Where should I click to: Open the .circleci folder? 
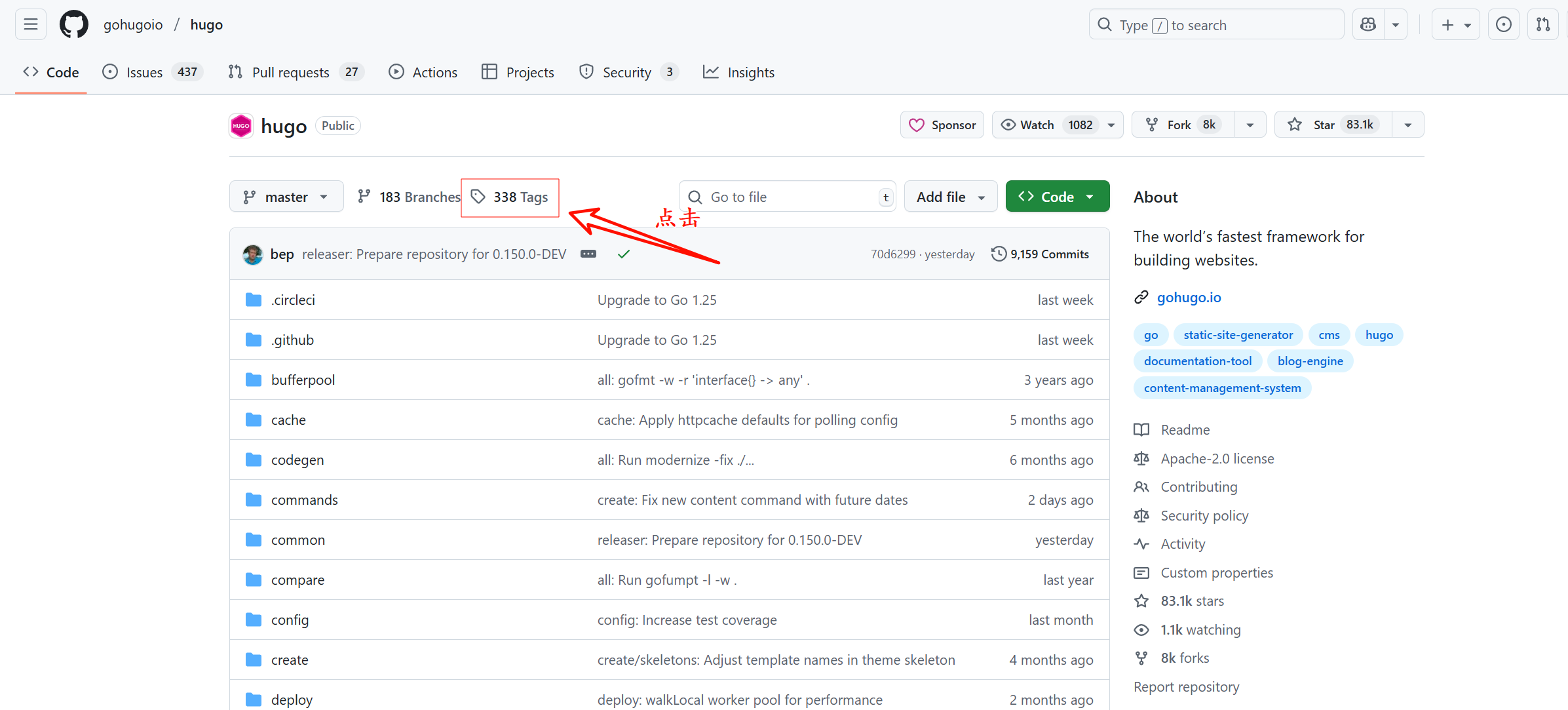293,300
